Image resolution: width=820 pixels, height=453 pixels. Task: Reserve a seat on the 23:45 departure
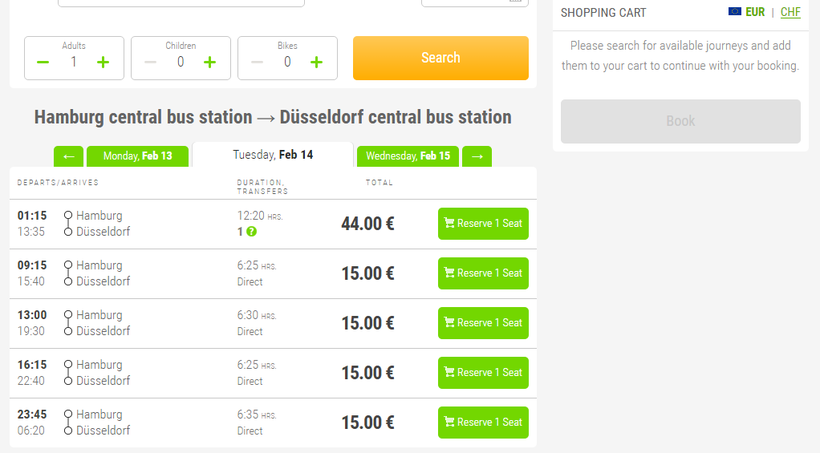coord(483,422)
